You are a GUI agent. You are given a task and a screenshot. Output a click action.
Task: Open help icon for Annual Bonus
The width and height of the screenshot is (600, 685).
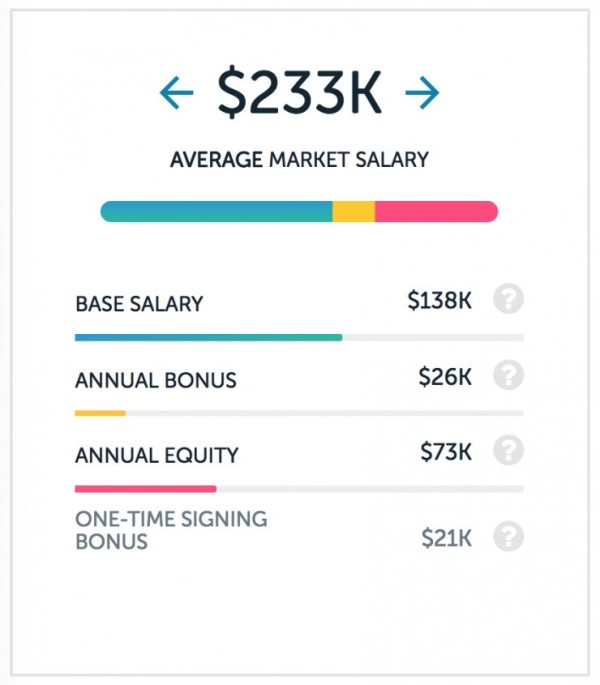coord(509,375)
